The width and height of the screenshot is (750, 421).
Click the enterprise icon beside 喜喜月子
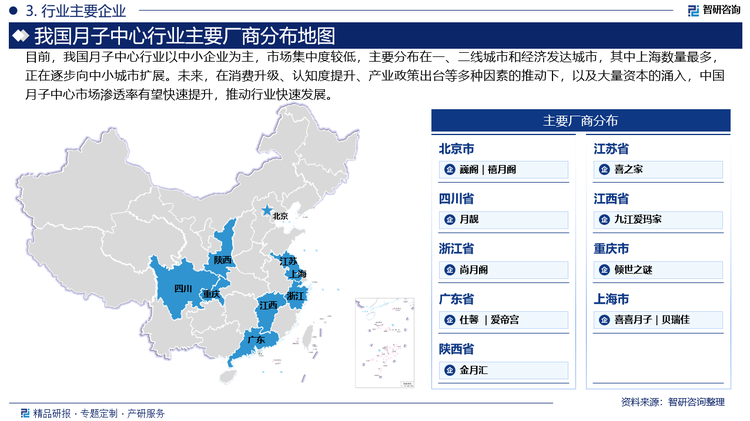coord(604,320)
